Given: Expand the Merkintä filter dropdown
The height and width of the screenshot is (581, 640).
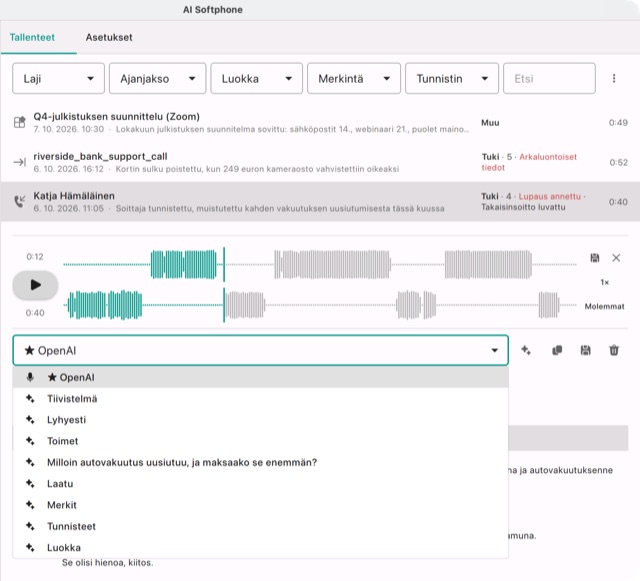Looking at the screenshot, I should point(354,78).
